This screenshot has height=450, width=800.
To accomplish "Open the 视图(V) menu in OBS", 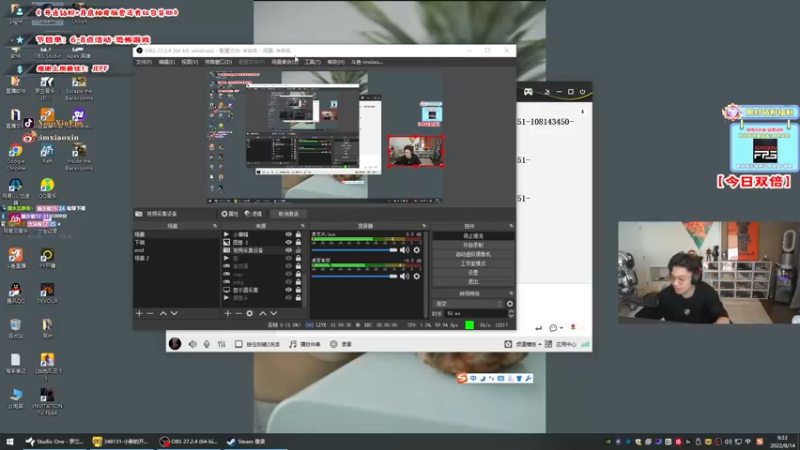I will (189, 62).
